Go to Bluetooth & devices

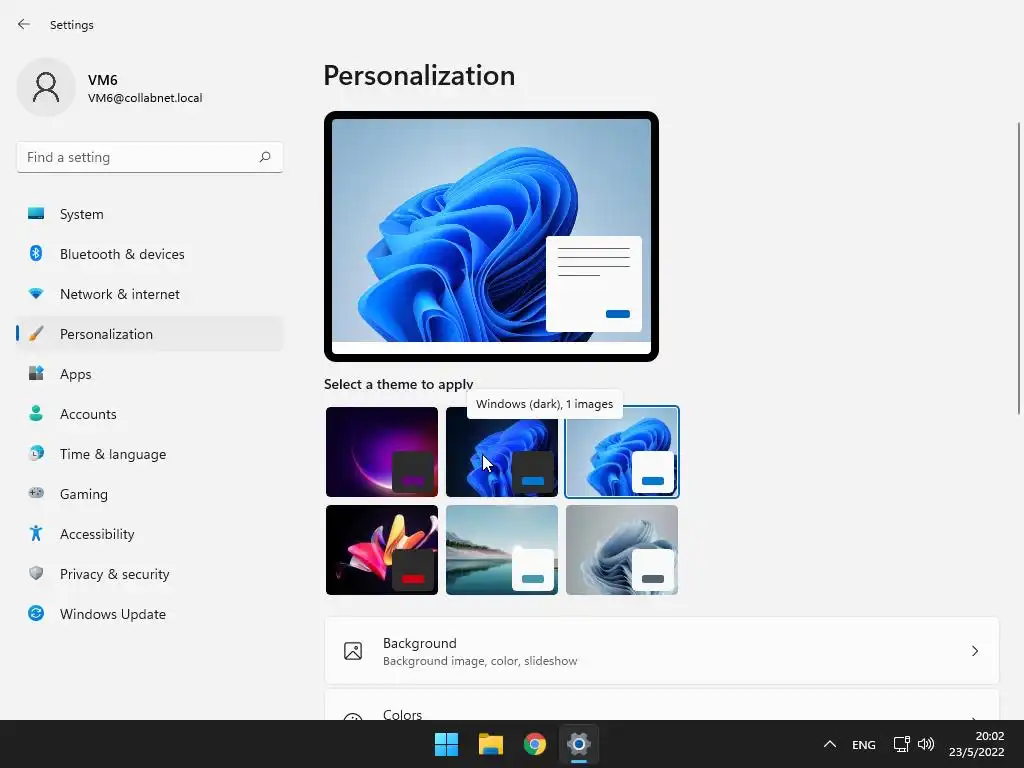coord(150,254)
